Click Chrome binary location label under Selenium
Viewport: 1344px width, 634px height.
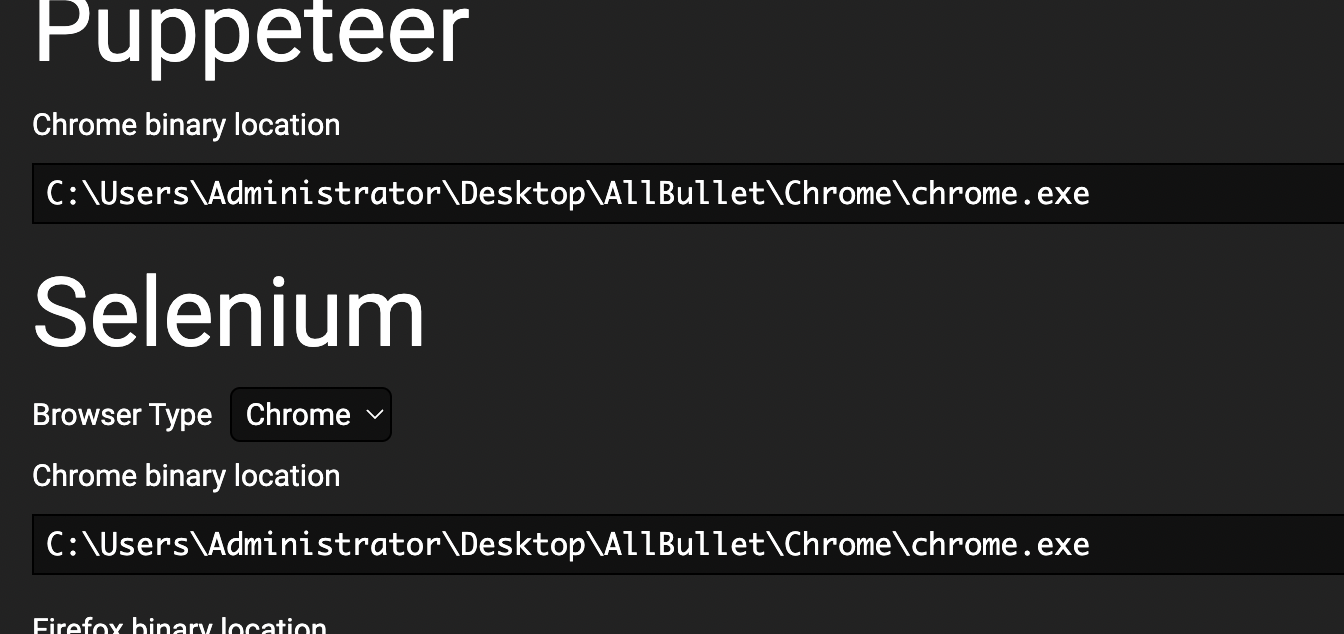coord(186,476)
